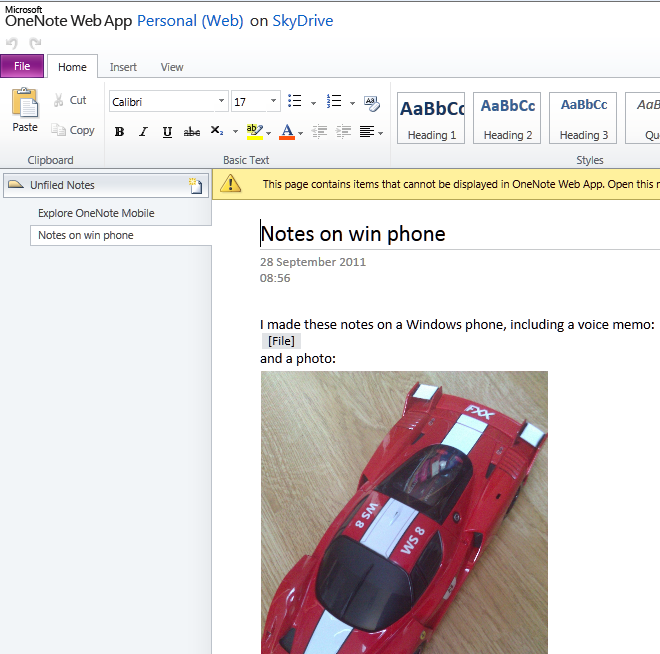This screenshot has height=654, width=660.
Task: Cut the selected content
Action: (x=70, y=100)
